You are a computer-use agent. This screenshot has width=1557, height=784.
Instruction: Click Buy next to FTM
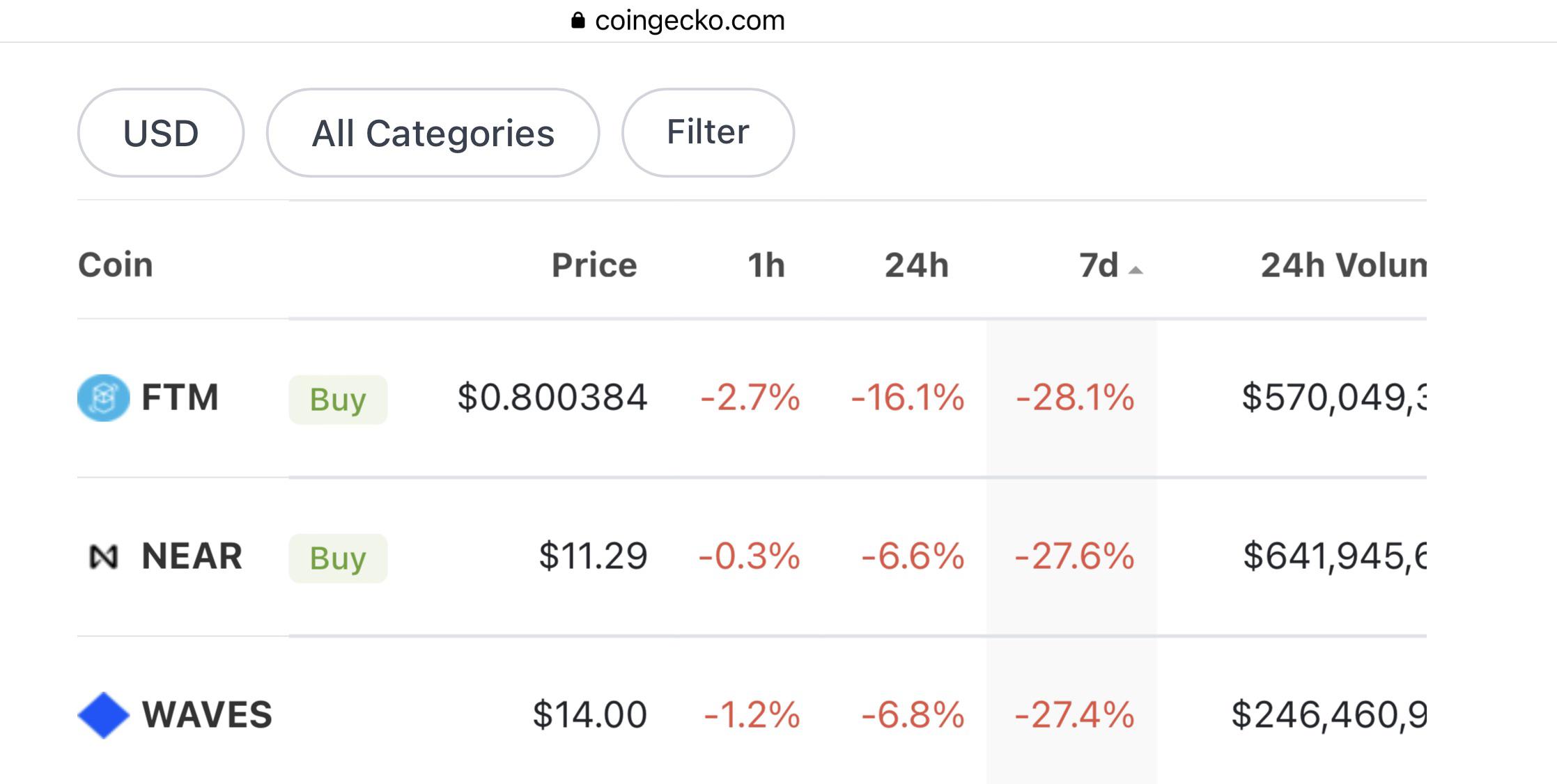pyautogui.click(x=338, y=398)
